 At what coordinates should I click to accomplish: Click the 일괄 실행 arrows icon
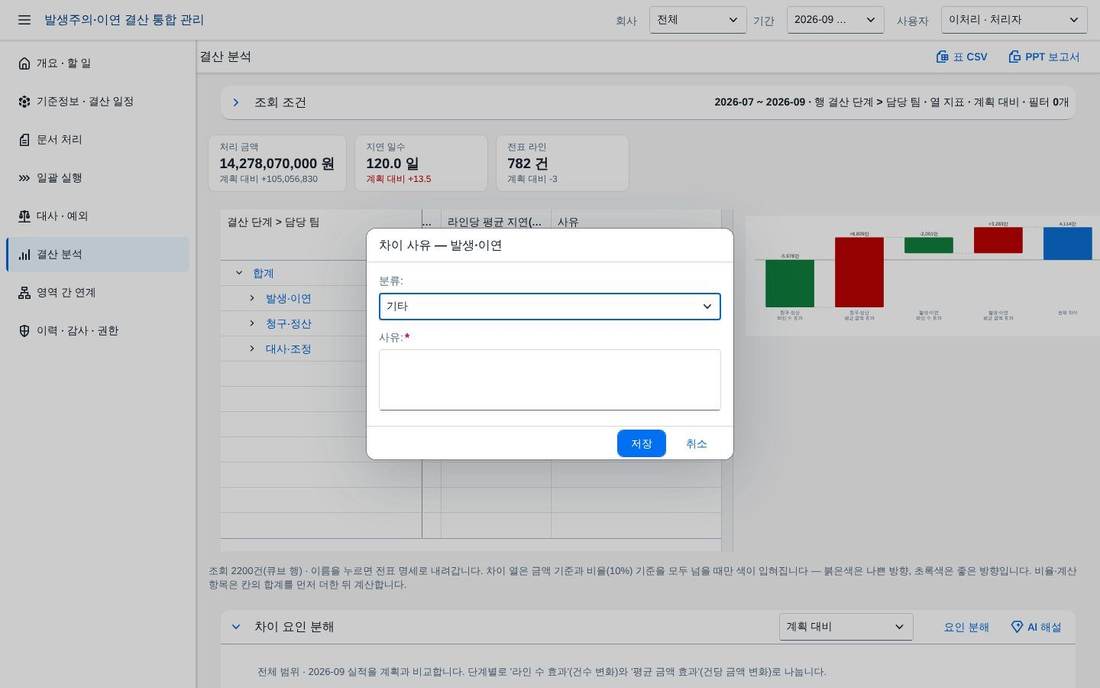tap(25, 177)
